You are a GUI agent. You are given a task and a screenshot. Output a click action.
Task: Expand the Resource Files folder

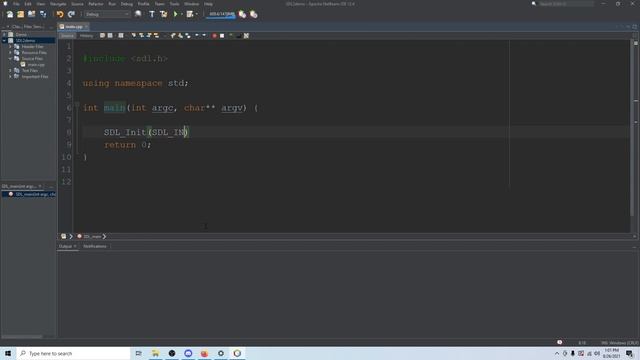[x=10, y=53]
